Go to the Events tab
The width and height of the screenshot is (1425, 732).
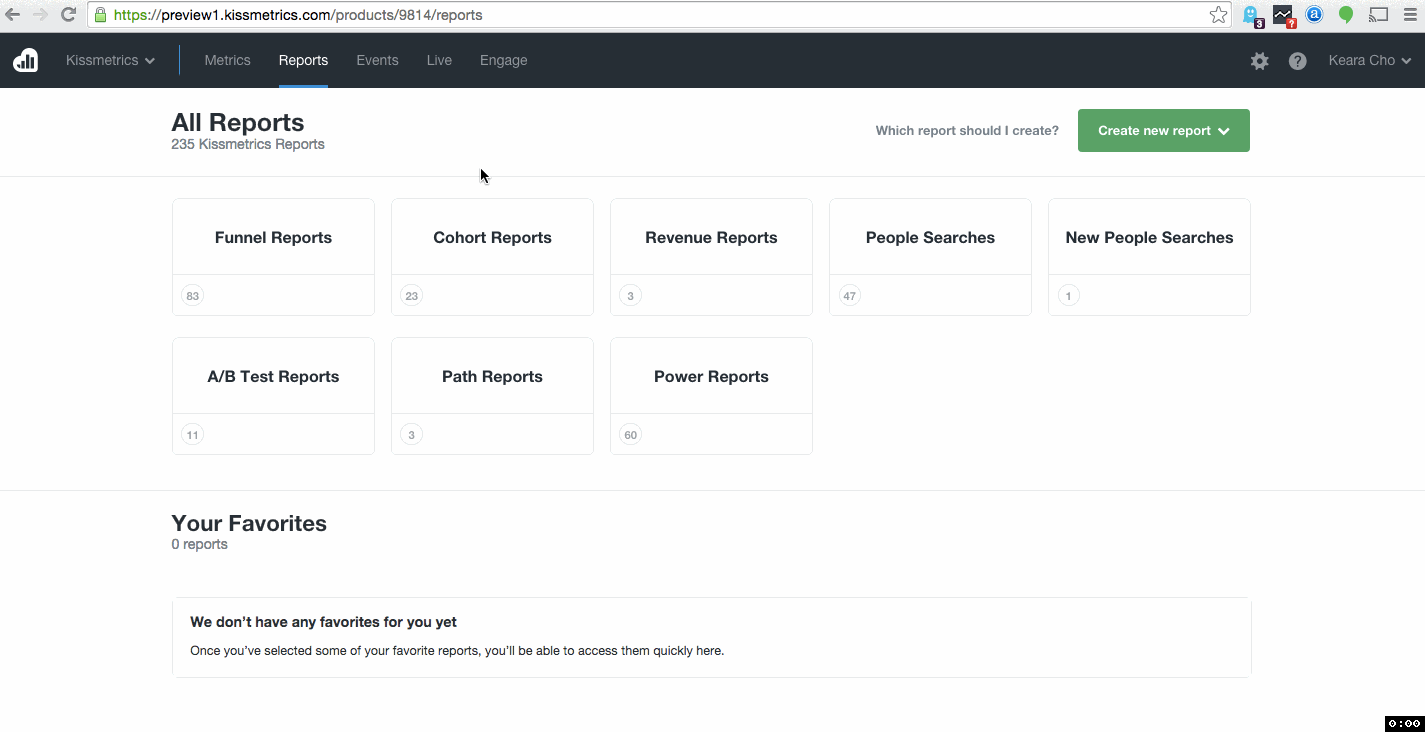point(377,60)
